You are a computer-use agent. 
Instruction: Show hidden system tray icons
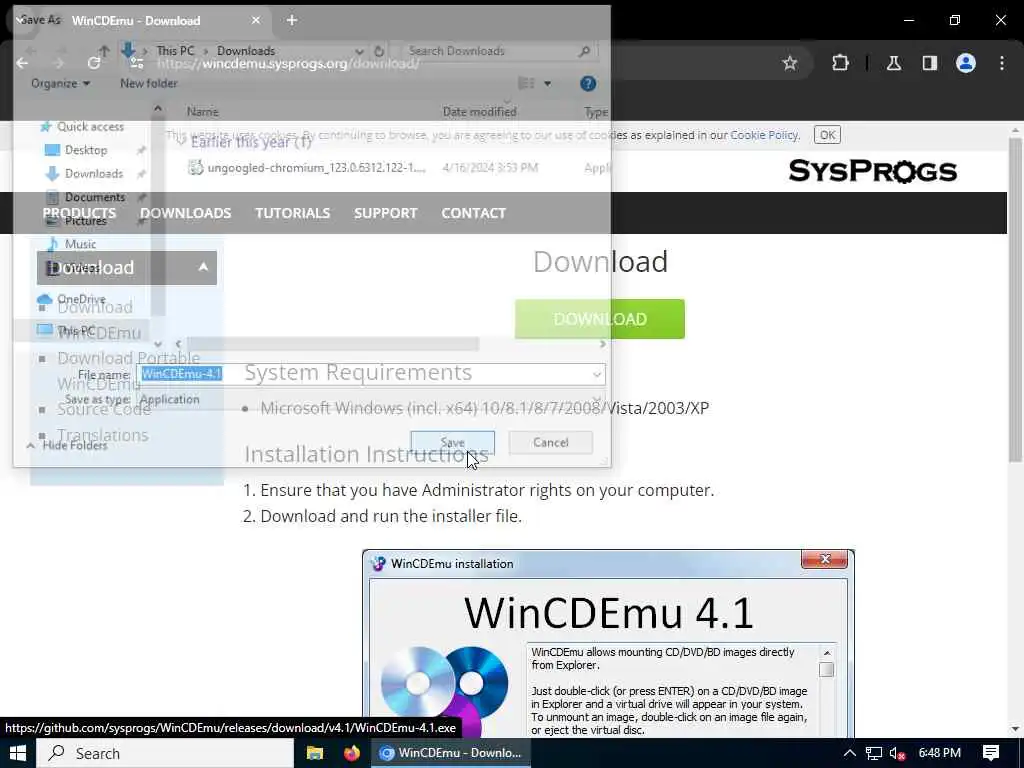(x=849, y=753)
